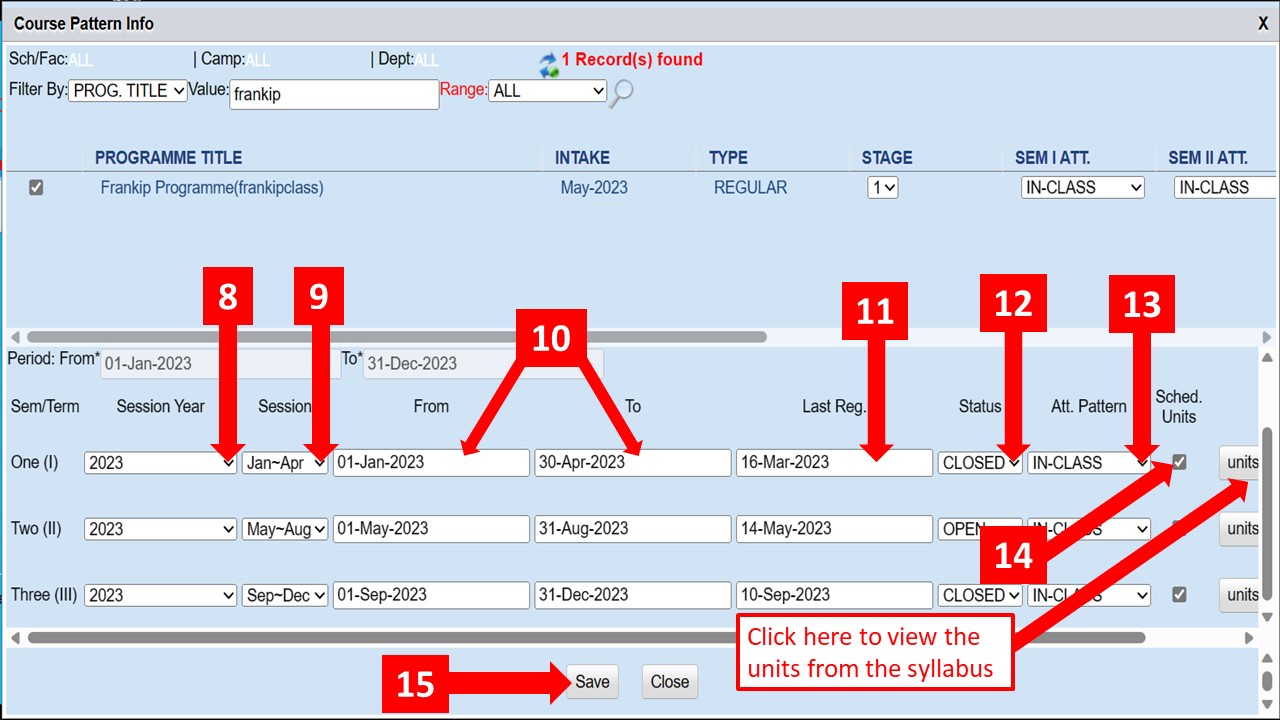Open the Stage dropdown for Frankip Programme
This screenshot has width=1280, height=720.
tap(882, 187)
